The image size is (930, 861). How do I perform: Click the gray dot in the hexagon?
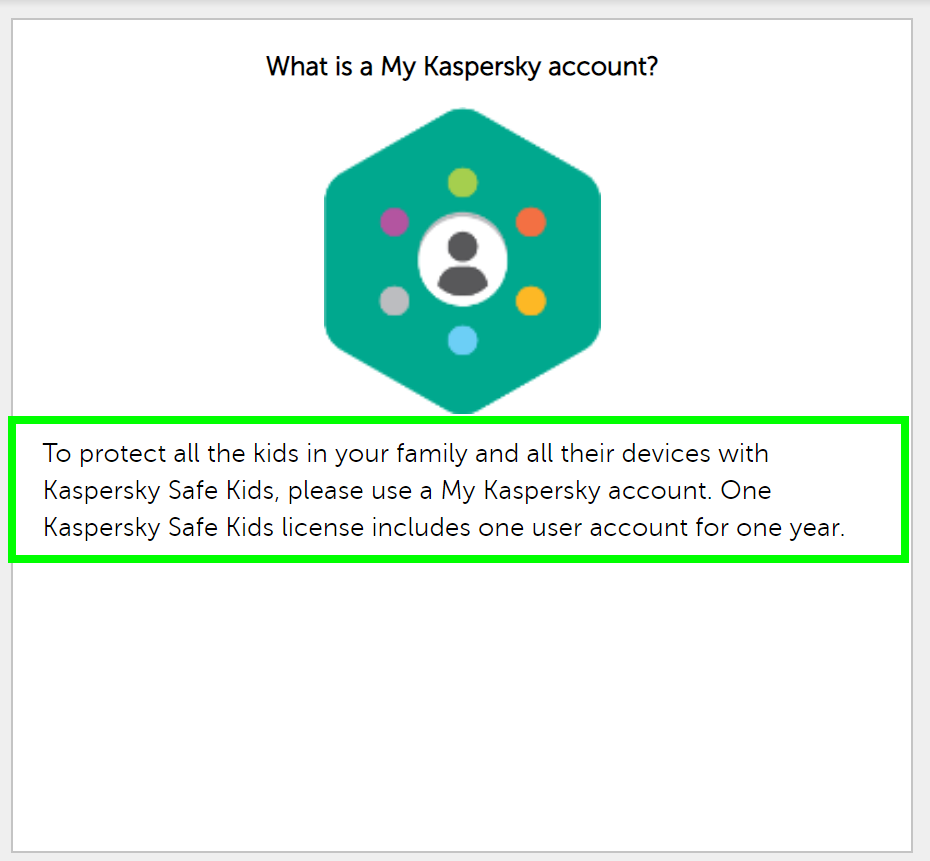coord(395,300)
